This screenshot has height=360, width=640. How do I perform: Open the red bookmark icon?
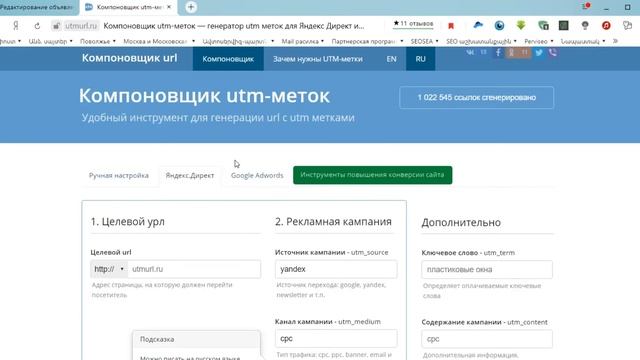451,26
